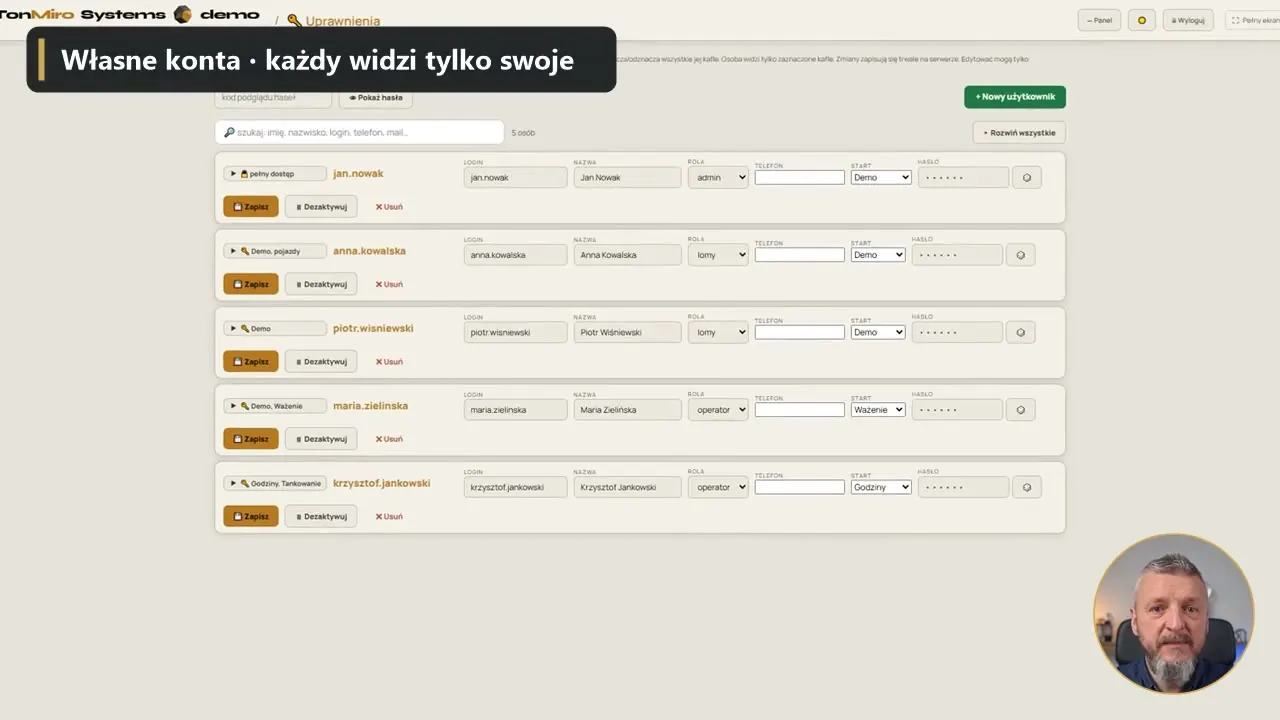Save changes for krzysztof.jankowski with Zapisz
Screen dimensions: 1280x720
251,517
